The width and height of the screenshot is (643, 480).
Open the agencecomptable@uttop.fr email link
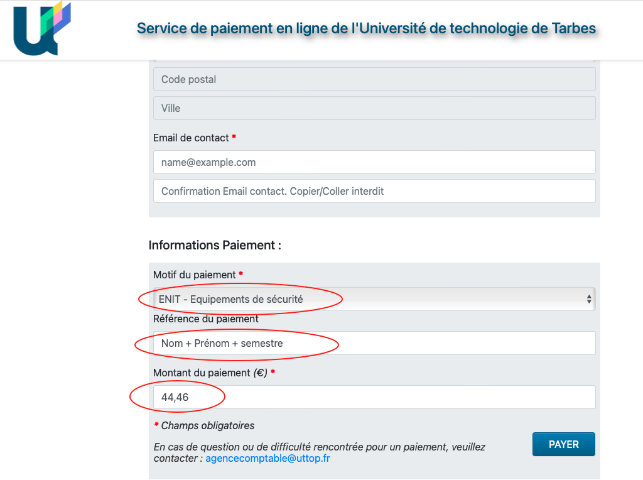click(x=267, y=458)
